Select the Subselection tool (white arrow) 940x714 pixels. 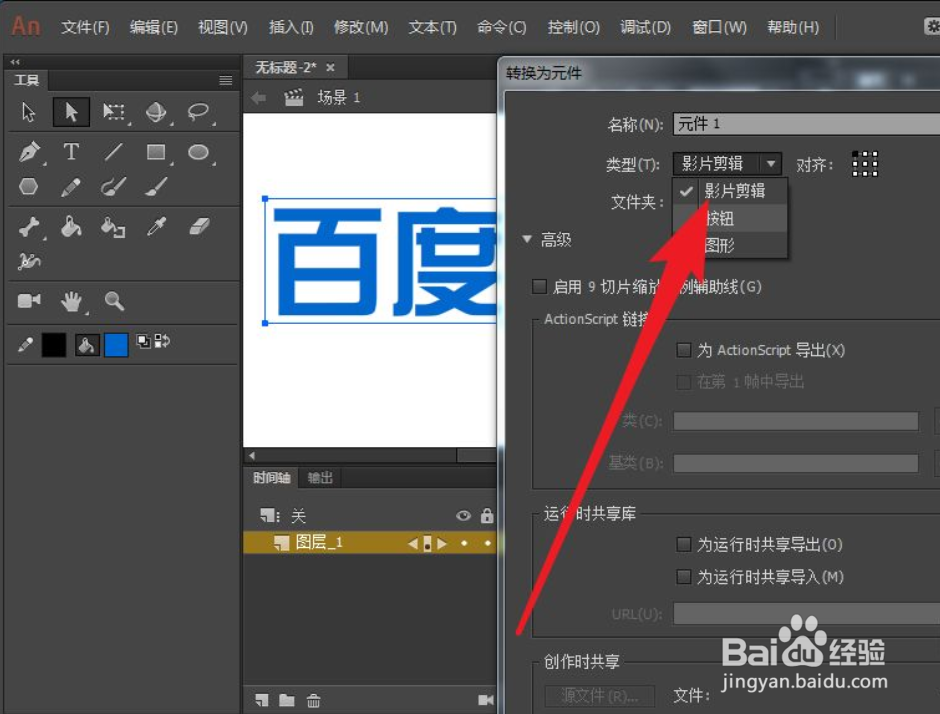pos(28,112)
